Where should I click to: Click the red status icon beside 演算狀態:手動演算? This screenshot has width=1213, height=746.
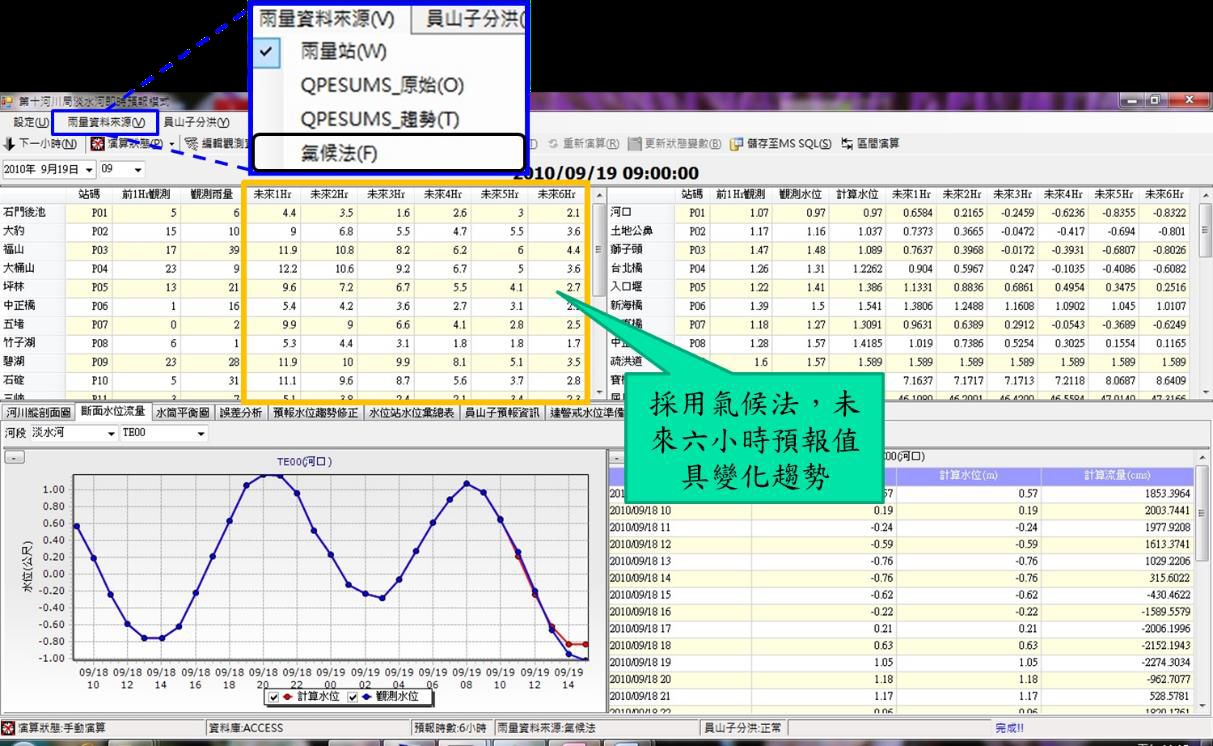pos(8,728)
